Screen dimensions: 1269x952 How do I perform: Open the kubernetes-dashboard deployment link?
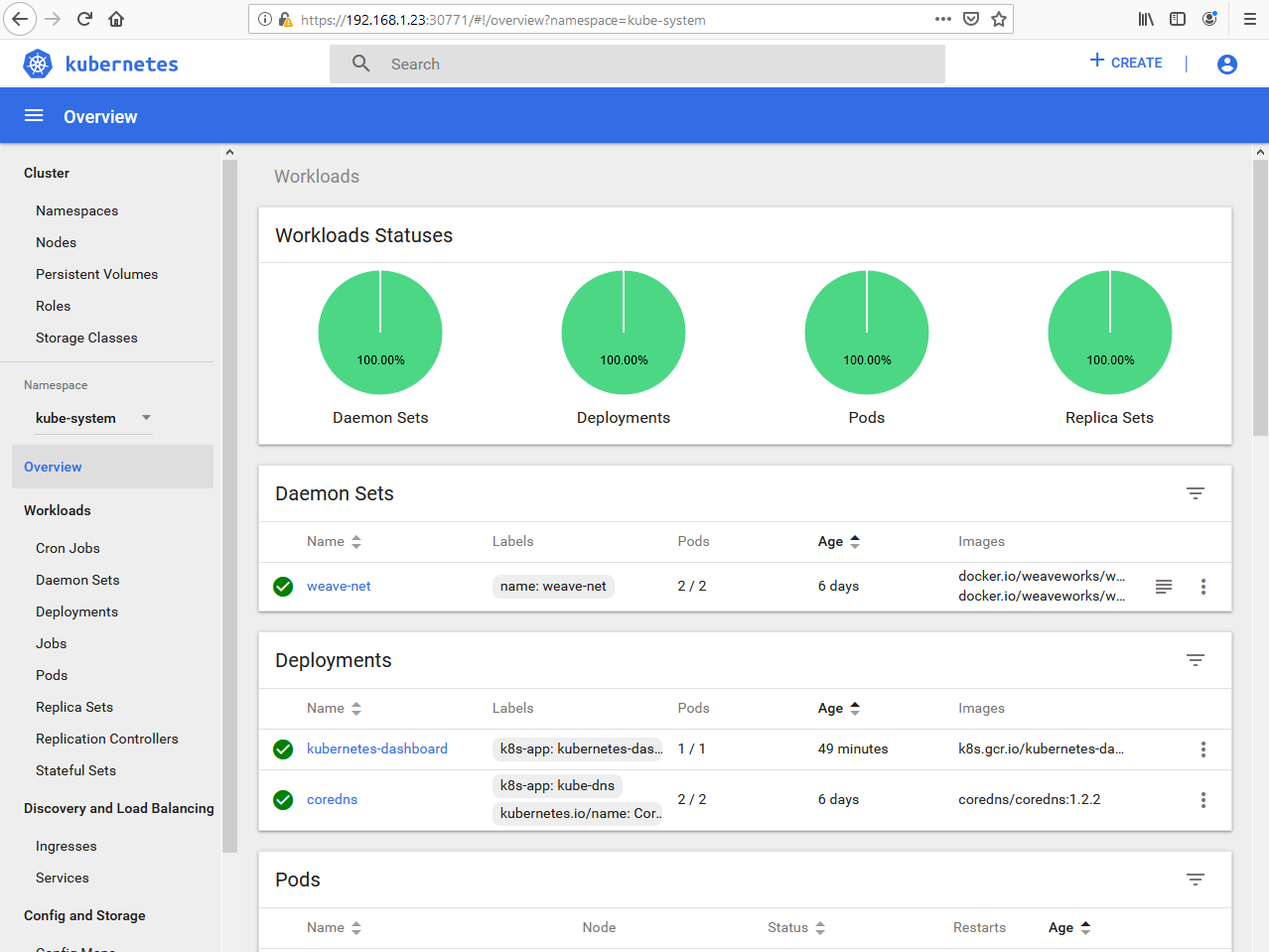click(377, 749)
